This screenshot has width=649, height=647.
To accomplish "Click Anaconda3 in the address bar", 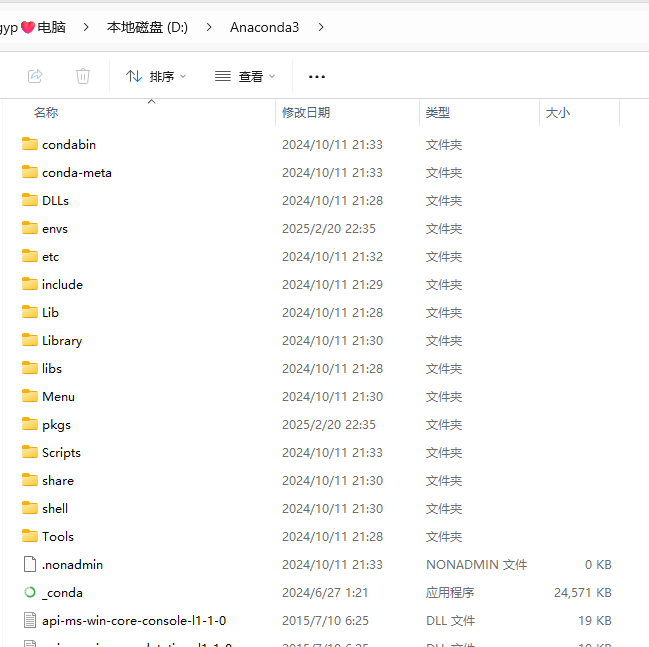I will click(x=264, y=27).
